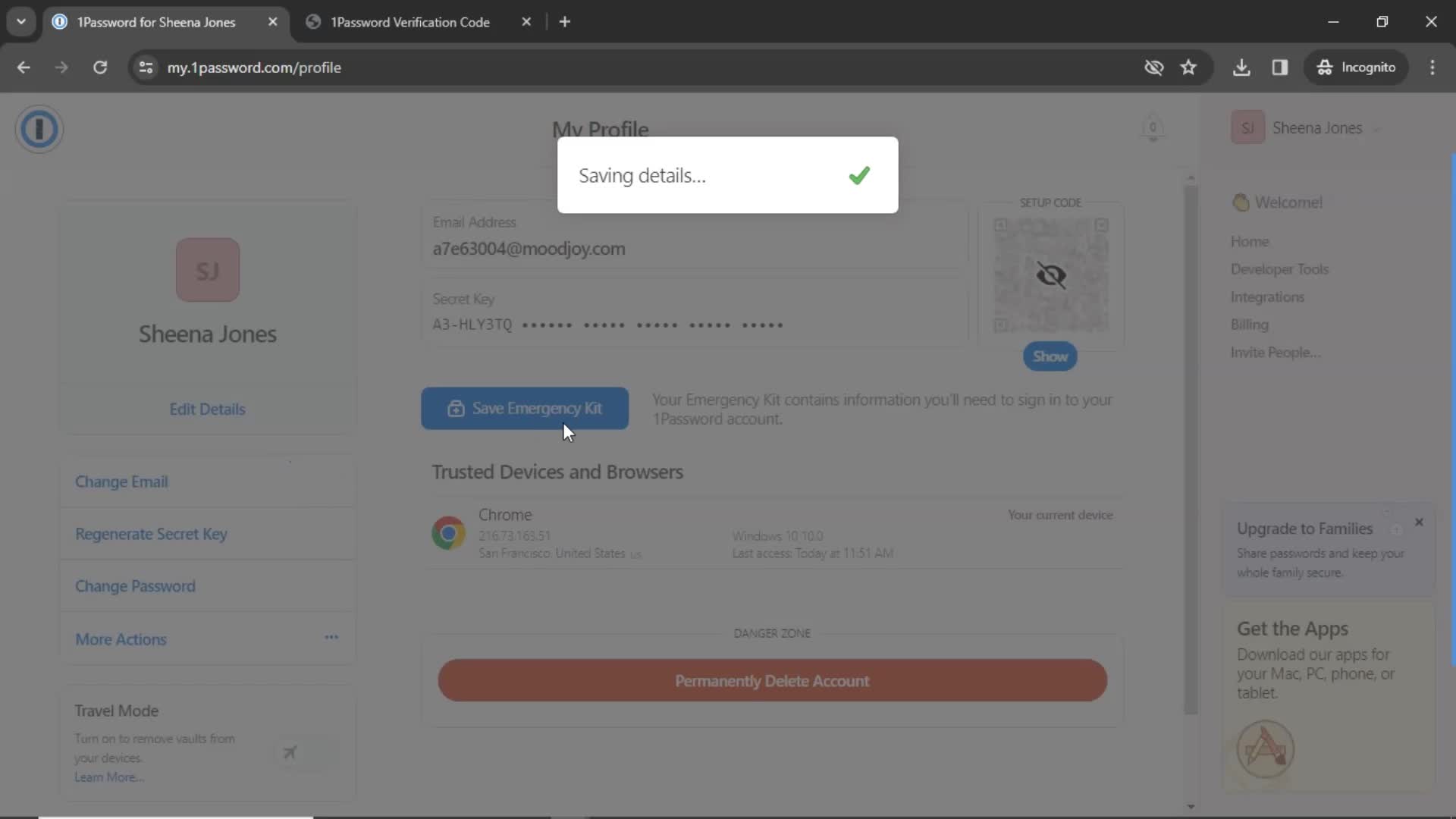Click the Chrome browser trusted device icon
Image resolution: width=1456 pixels, height=819 pixels.
(x=449, y=533)
